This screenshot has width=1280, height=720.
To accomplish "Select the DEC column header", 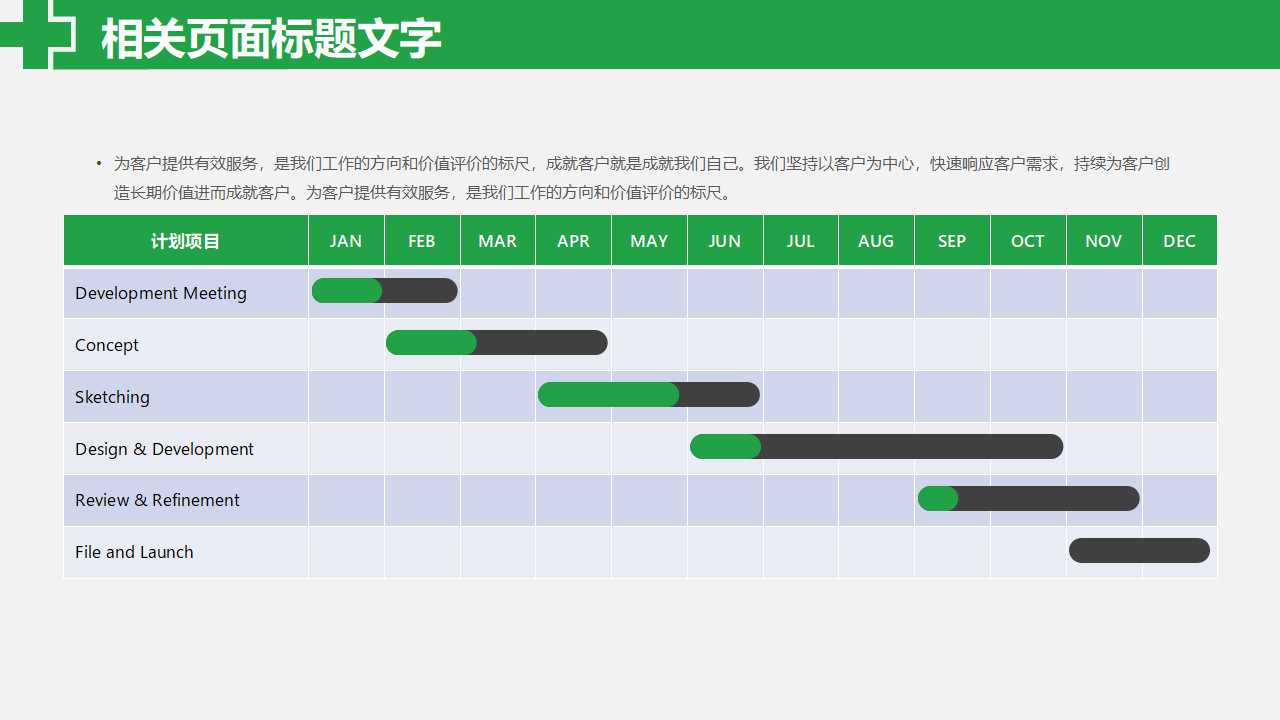I will 1180,241.
